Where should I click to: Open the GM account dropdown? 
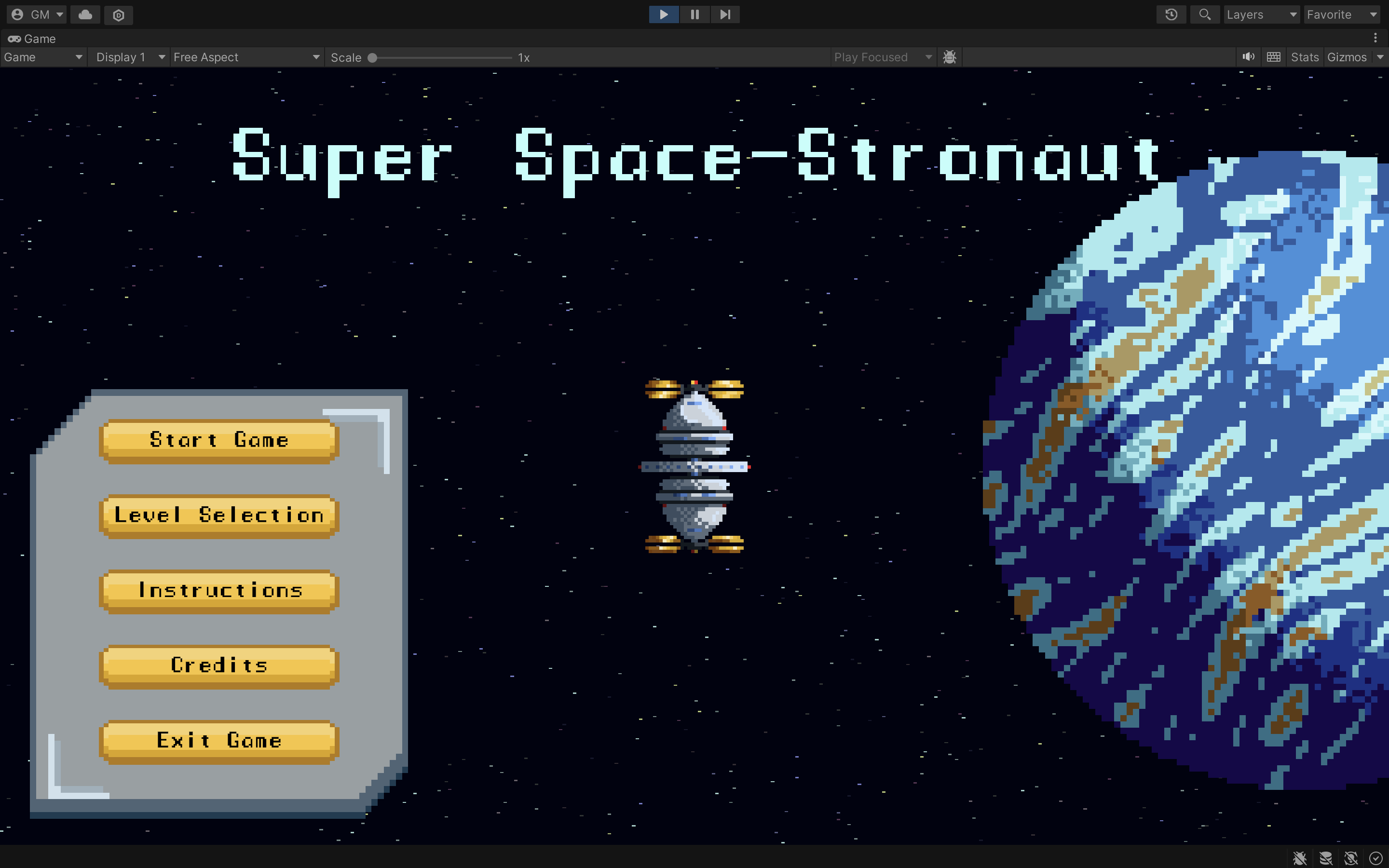click(x=37, y=14)
